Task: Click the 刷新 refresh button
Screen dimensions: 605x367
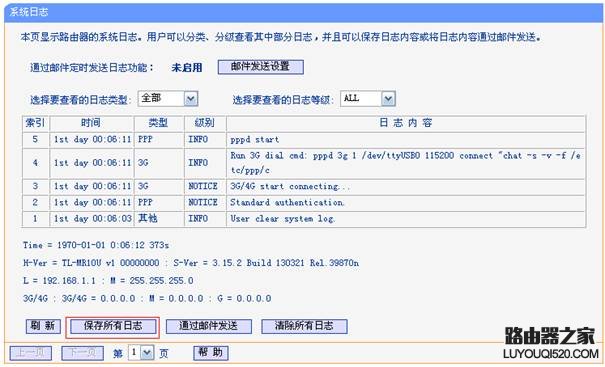Action: [x=43, y=326]
